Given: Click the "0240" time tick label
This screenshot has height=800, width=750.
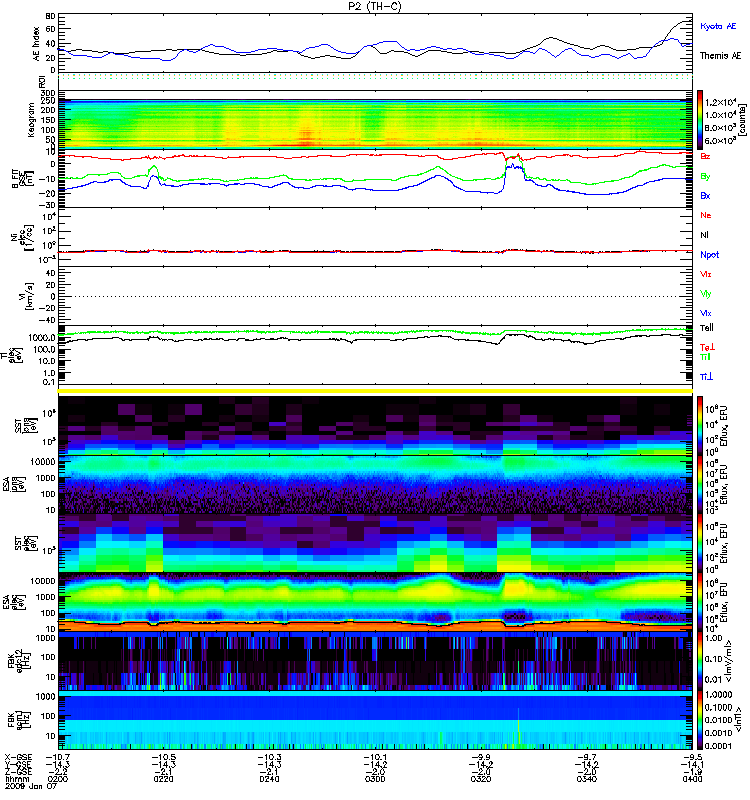Looking at the screenshot, I should (x=269, y=779).
